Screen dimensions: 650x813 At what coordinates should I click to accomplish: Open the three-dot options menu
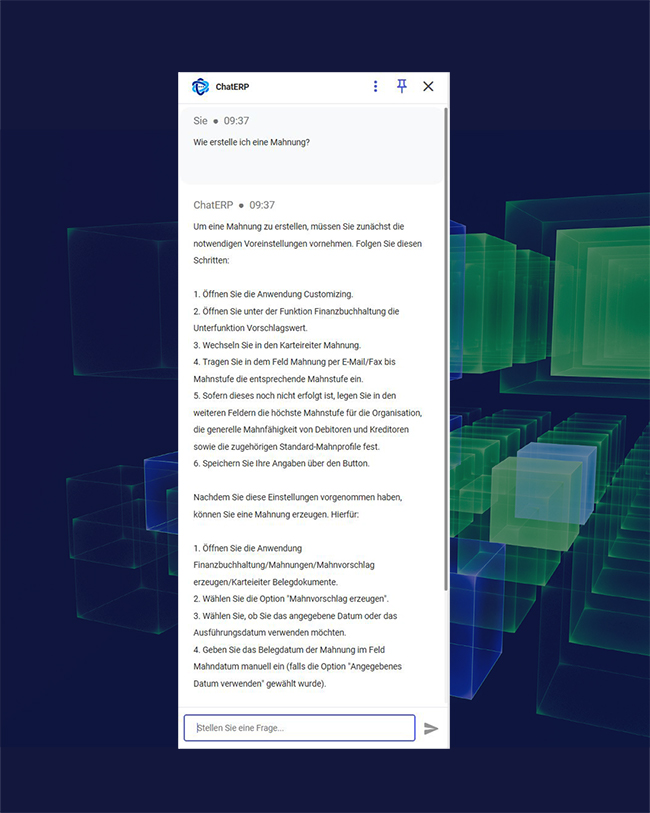[x=375, y=87]
